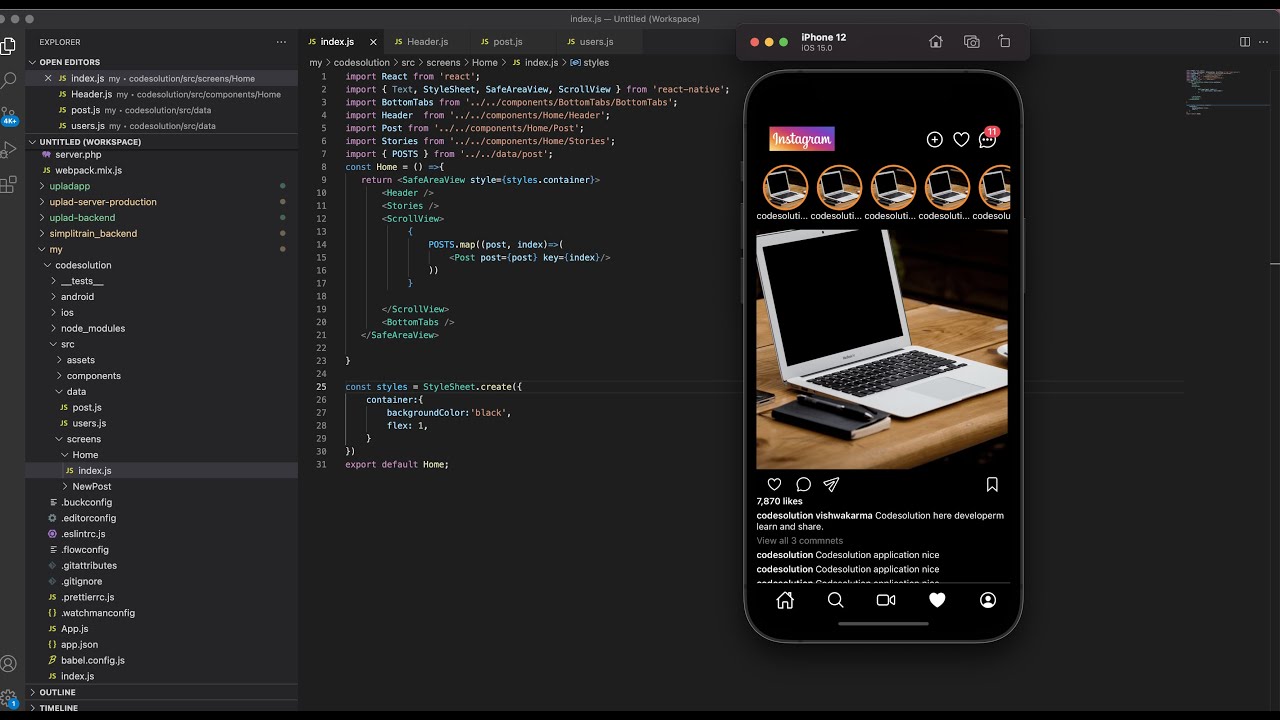The height and width of the screenshot is (720, 1280).
Task: Tap the filled heart tab icon
Action: click(x=937, y=600)
